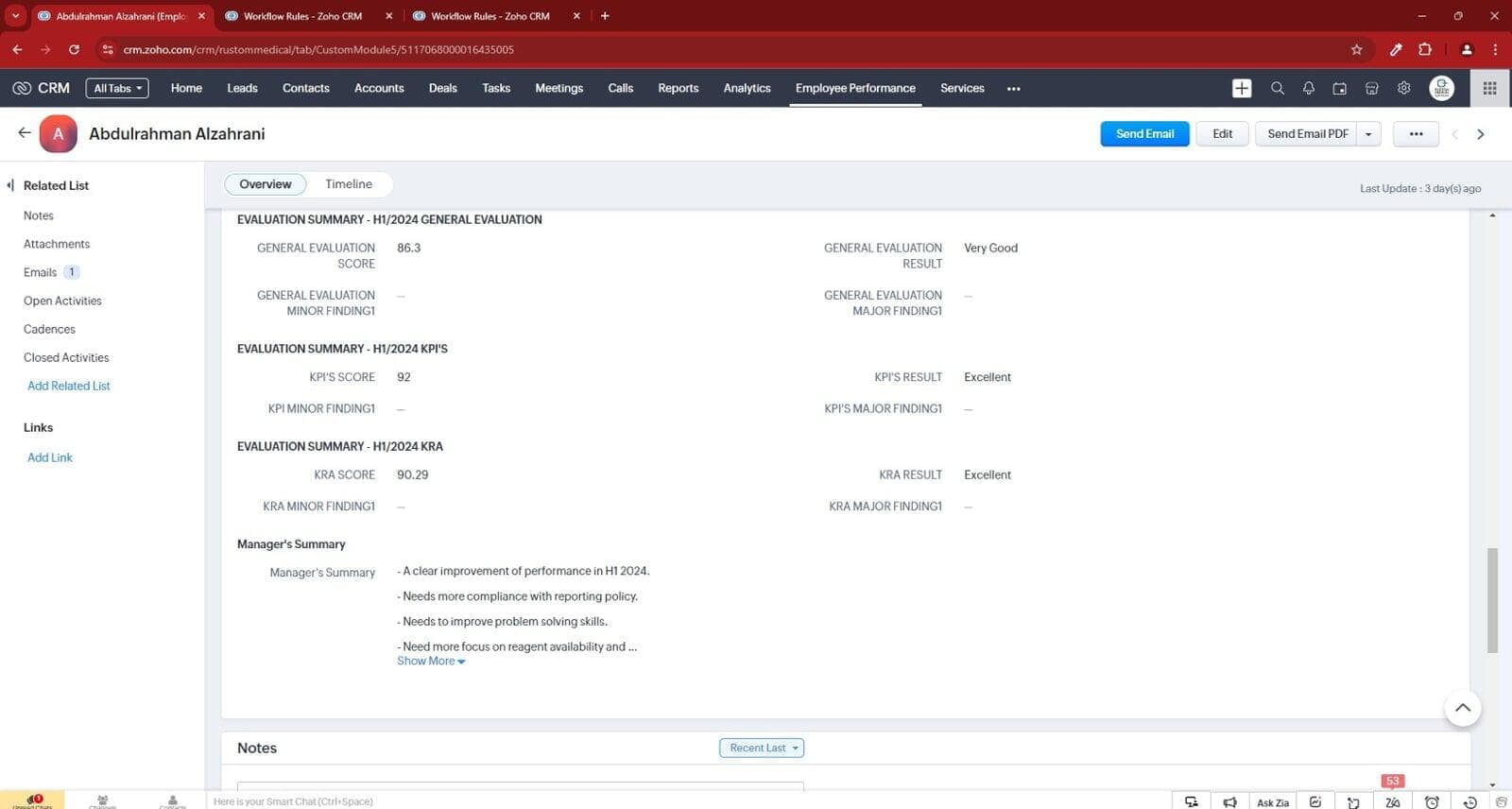
Task: Click the scroll-to-top round arrow button
Action: [1462, 708]
